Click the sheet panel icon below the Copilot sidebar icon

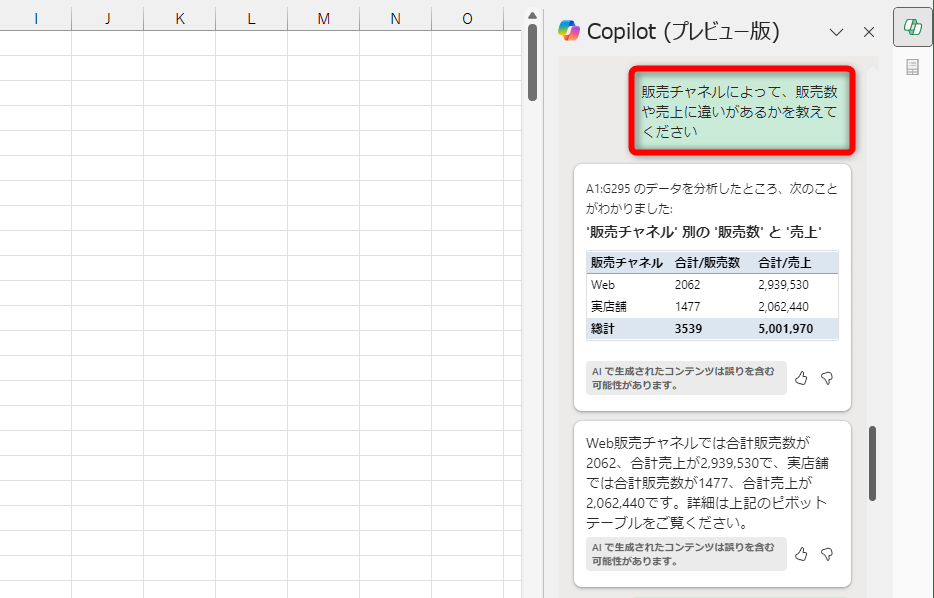pos(911,66)
